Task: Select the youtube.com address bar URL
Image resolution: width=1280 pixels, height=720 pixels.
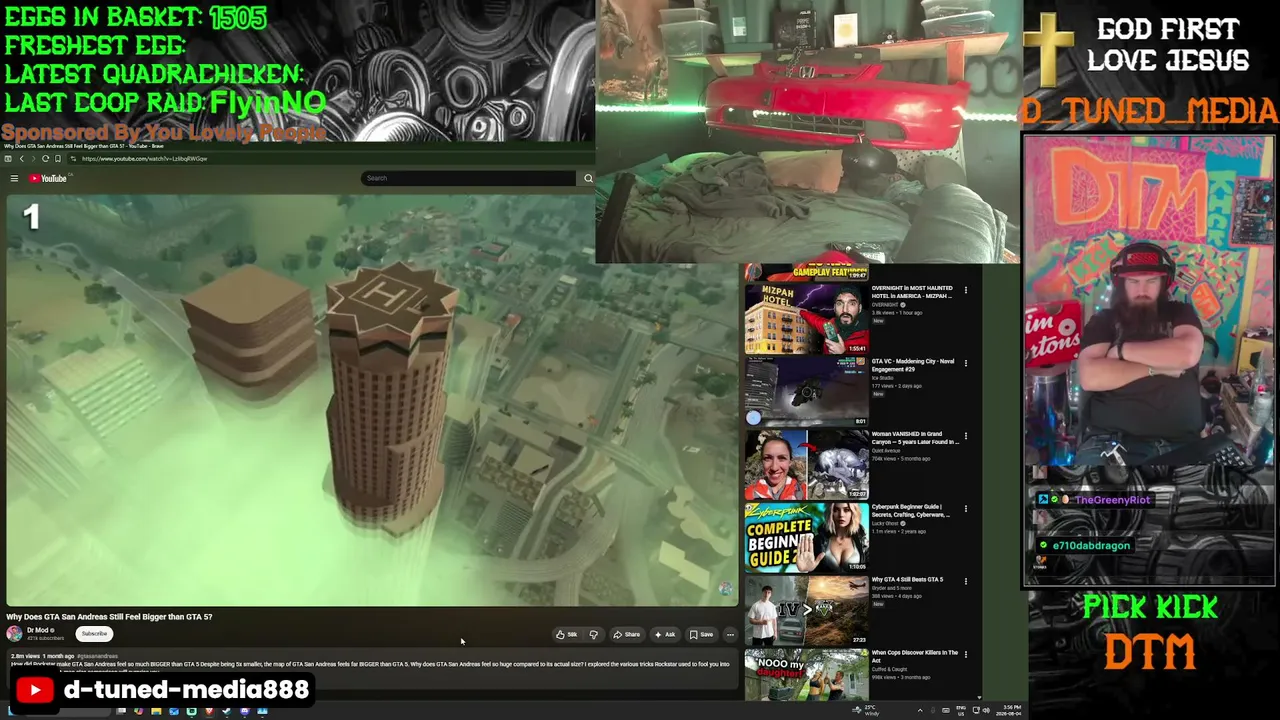Action: pos(145,159)
